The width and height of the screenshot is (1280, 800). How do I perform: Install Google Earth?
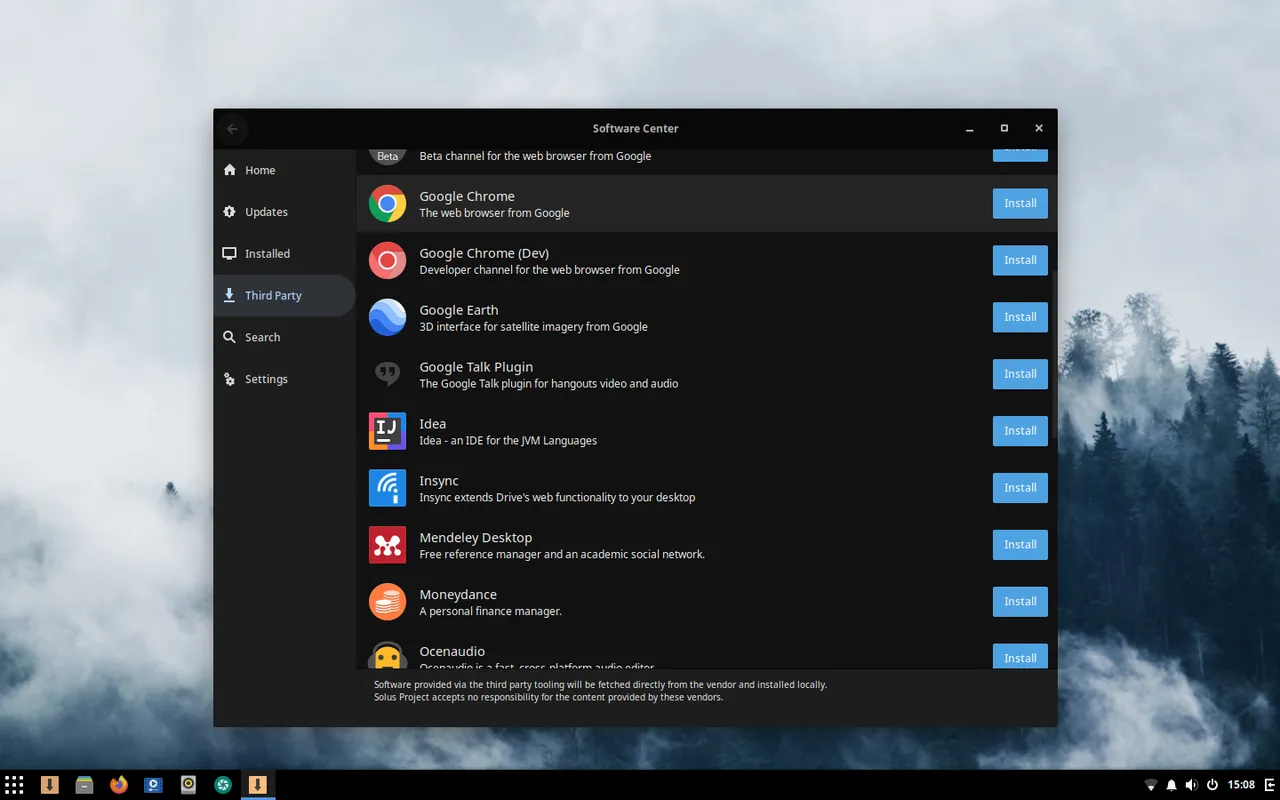(1020, 317)
